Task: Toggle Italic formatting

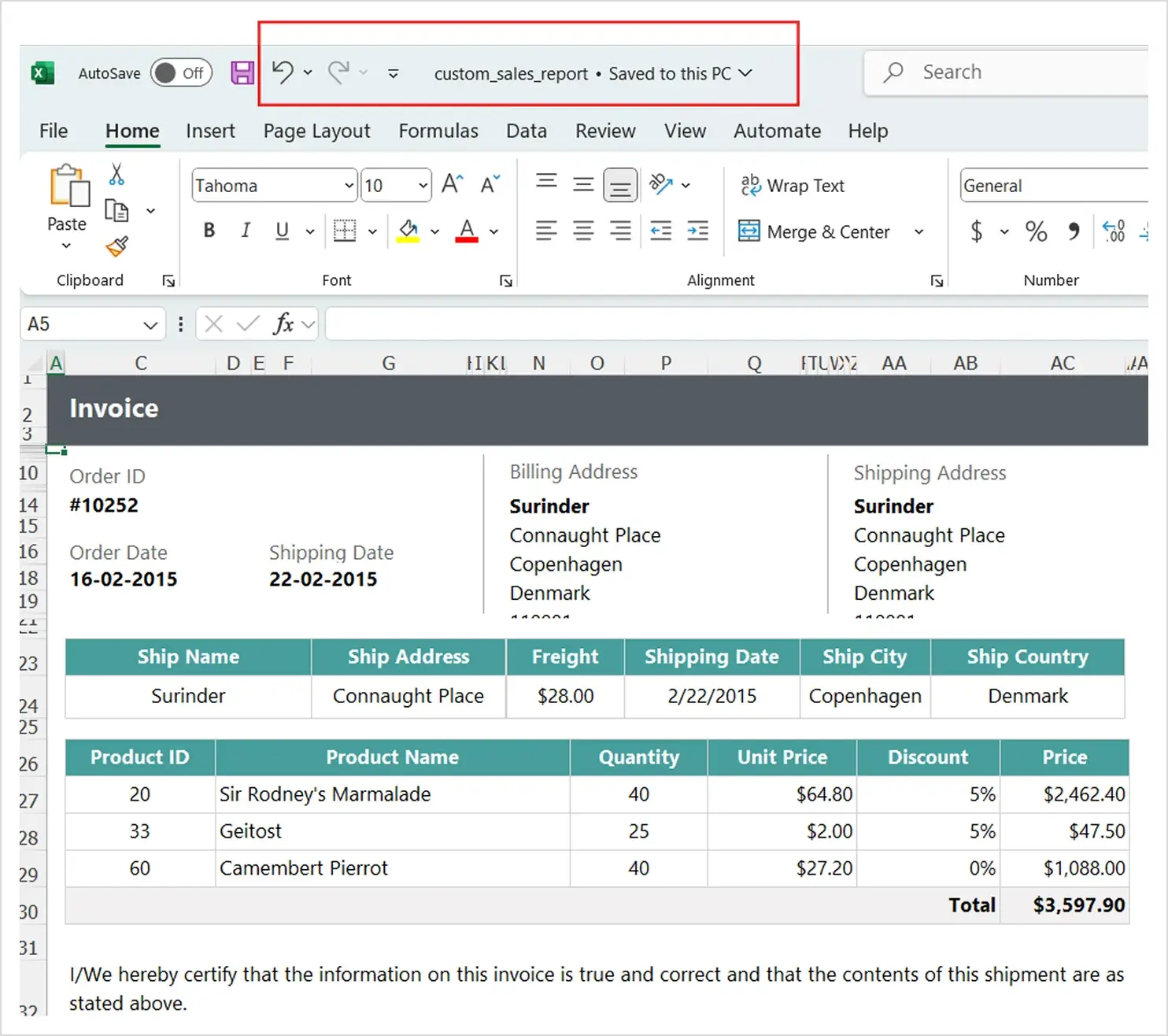Action: coord(246,231)
